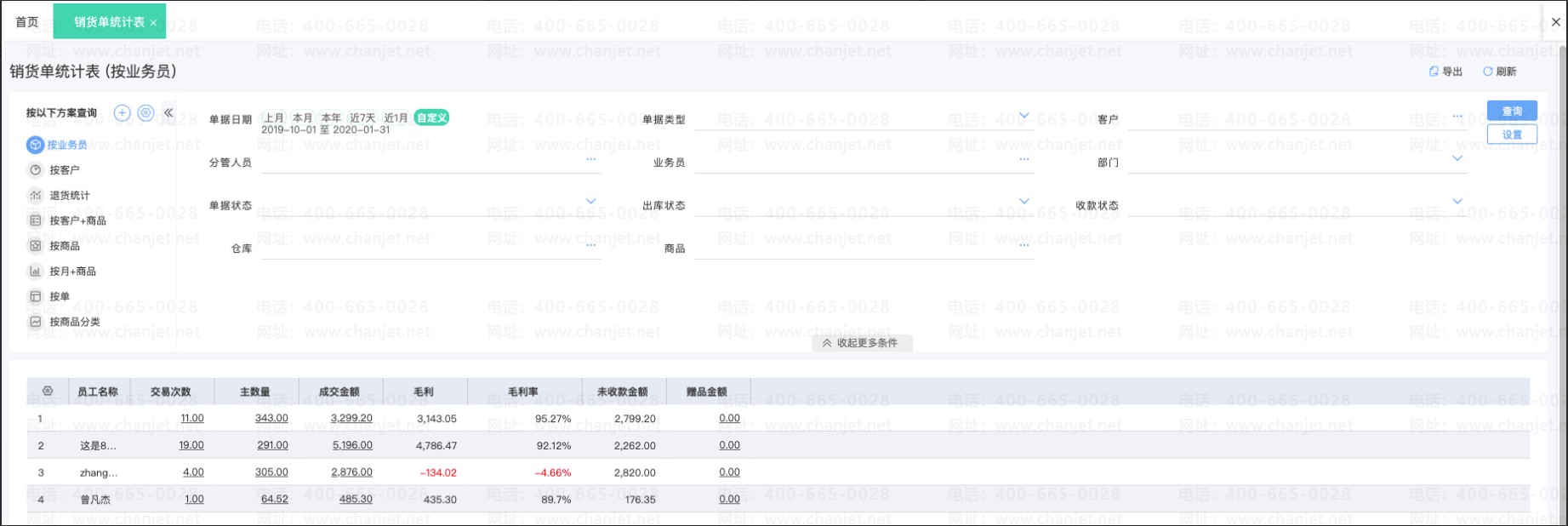Click the 刷新 refresh button

tap(1499, 71)
